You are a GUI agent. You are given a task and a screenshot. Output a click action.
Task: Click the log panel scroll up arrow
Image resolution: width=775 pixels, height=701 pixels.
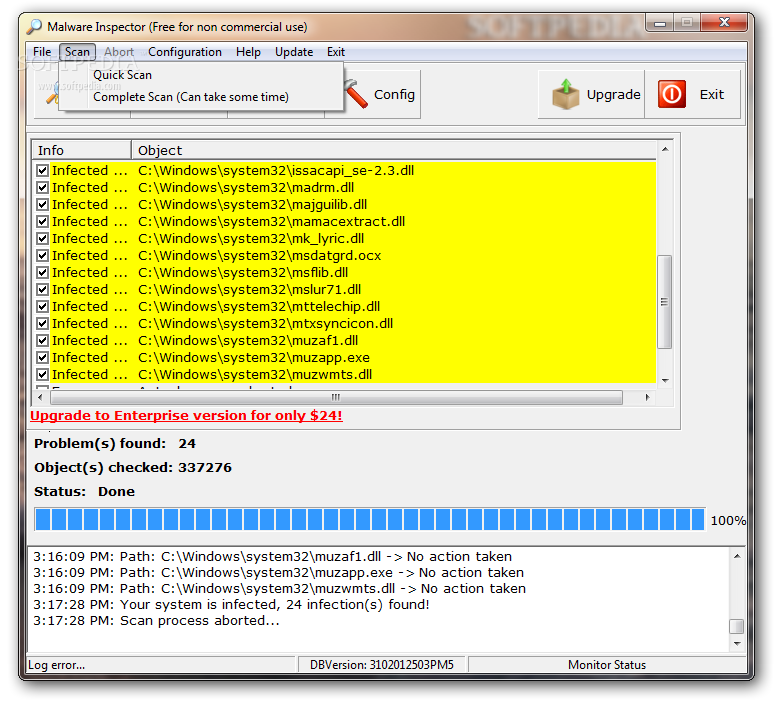click(737, 556)
